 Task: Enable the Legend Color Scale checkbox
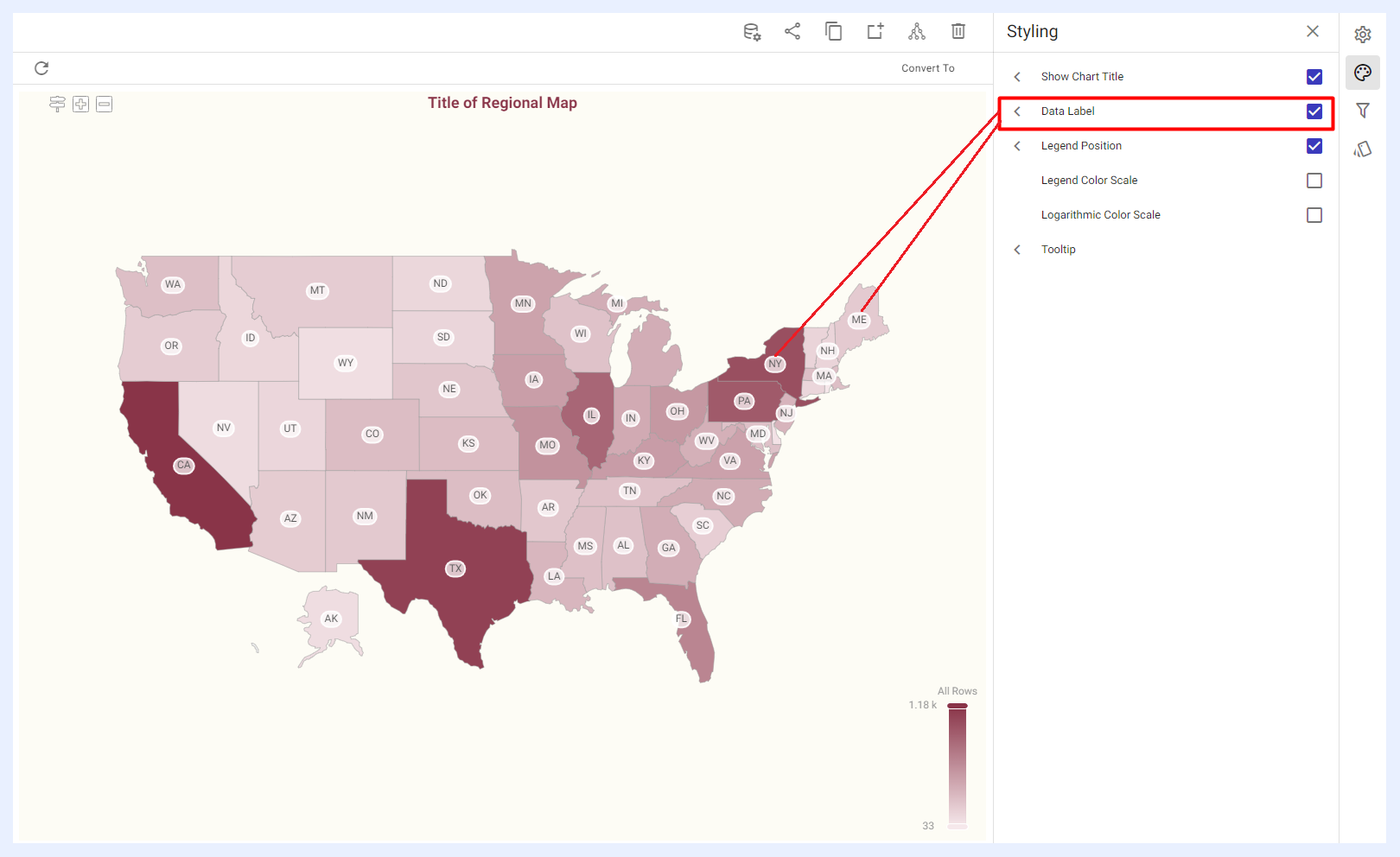[1314, 181]
